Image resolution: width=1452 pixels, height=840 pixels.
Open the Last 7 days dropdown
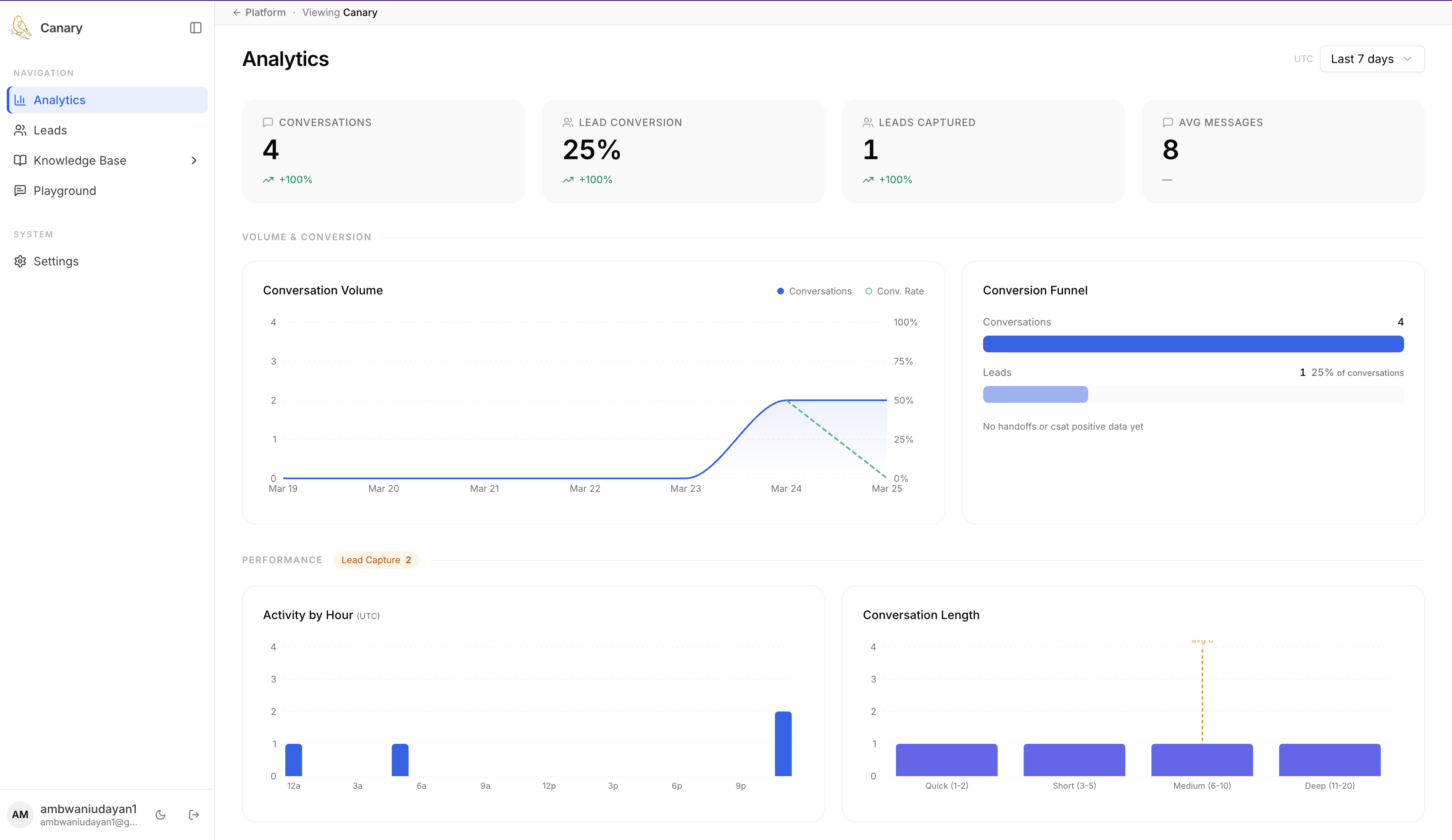(x=1372, y=59)
